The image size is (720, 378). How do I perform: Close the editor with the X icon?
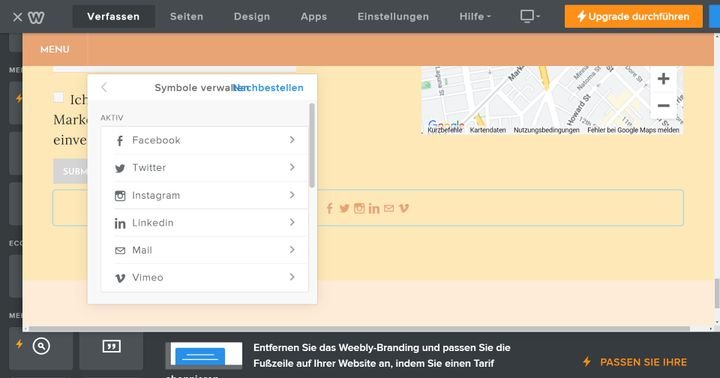point(17,17)
